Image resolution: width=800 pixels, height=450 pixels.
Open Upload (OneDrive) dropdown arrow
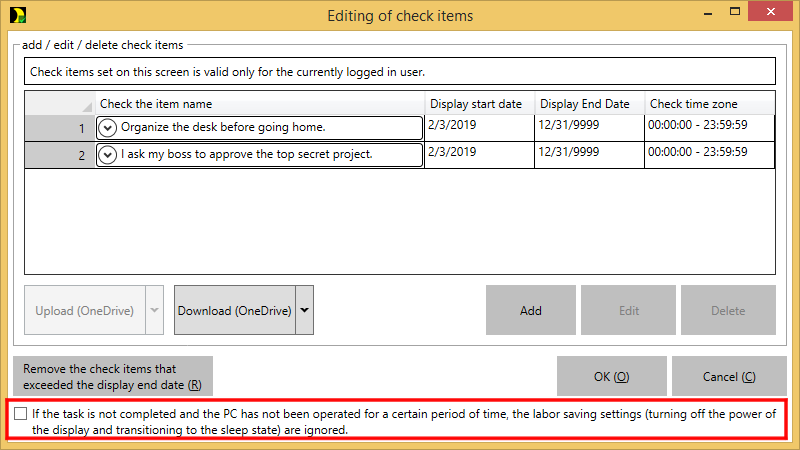(155, 311)
